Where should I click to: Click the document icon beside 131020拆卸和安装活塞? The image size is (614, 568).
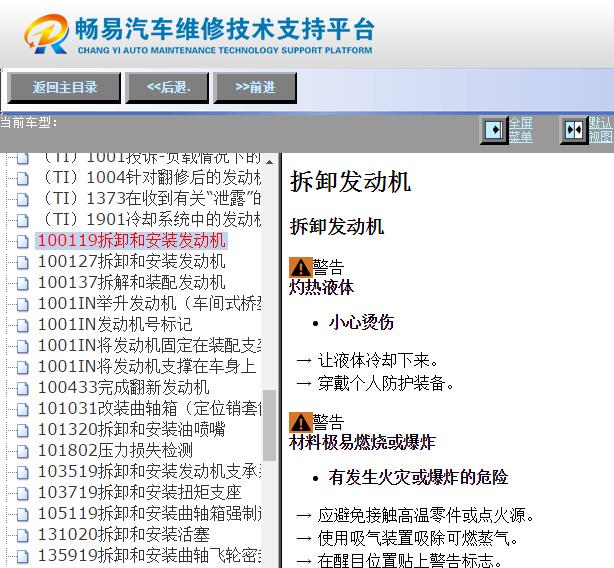pyautogui.click(x=23, y=536)
